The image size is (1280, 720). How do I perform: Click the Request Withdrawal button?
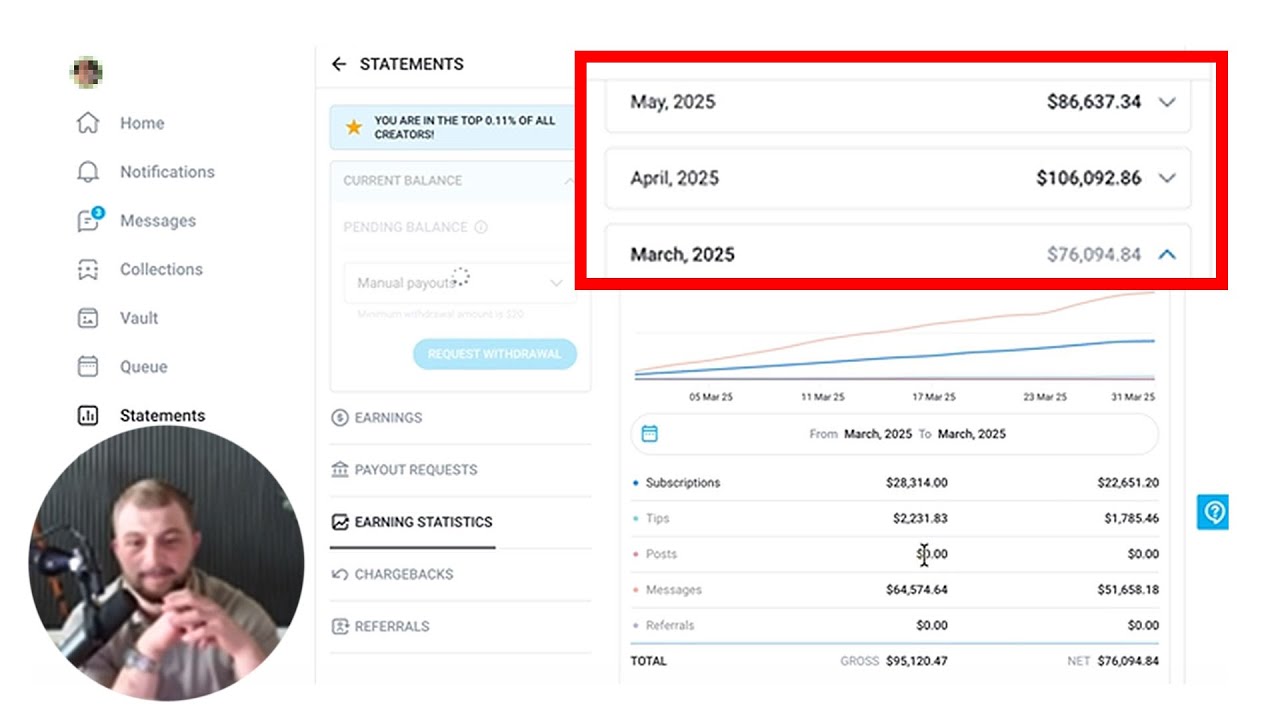495,354
